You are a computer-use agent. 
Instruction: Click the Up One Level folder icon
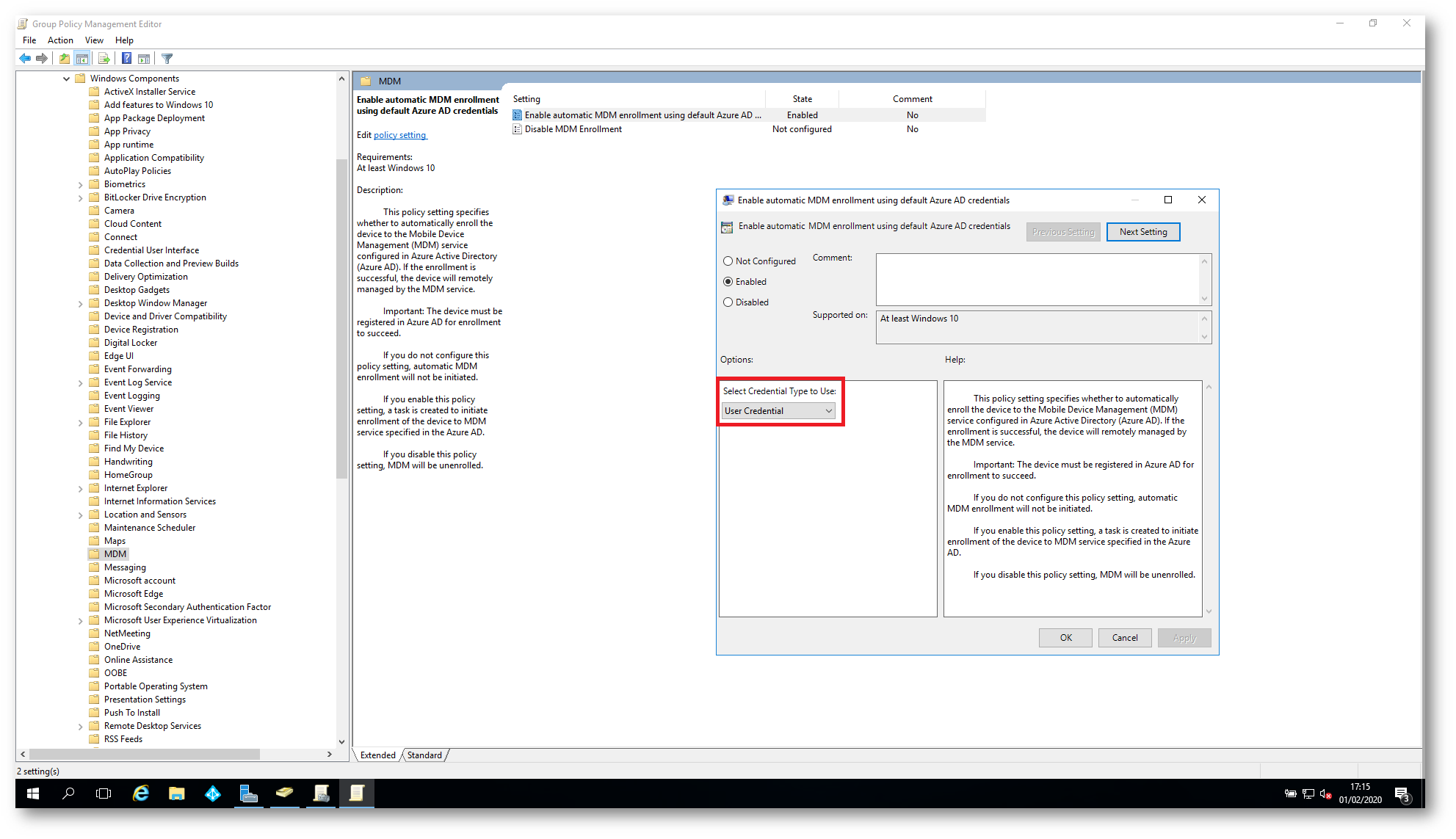click(65, 58)
